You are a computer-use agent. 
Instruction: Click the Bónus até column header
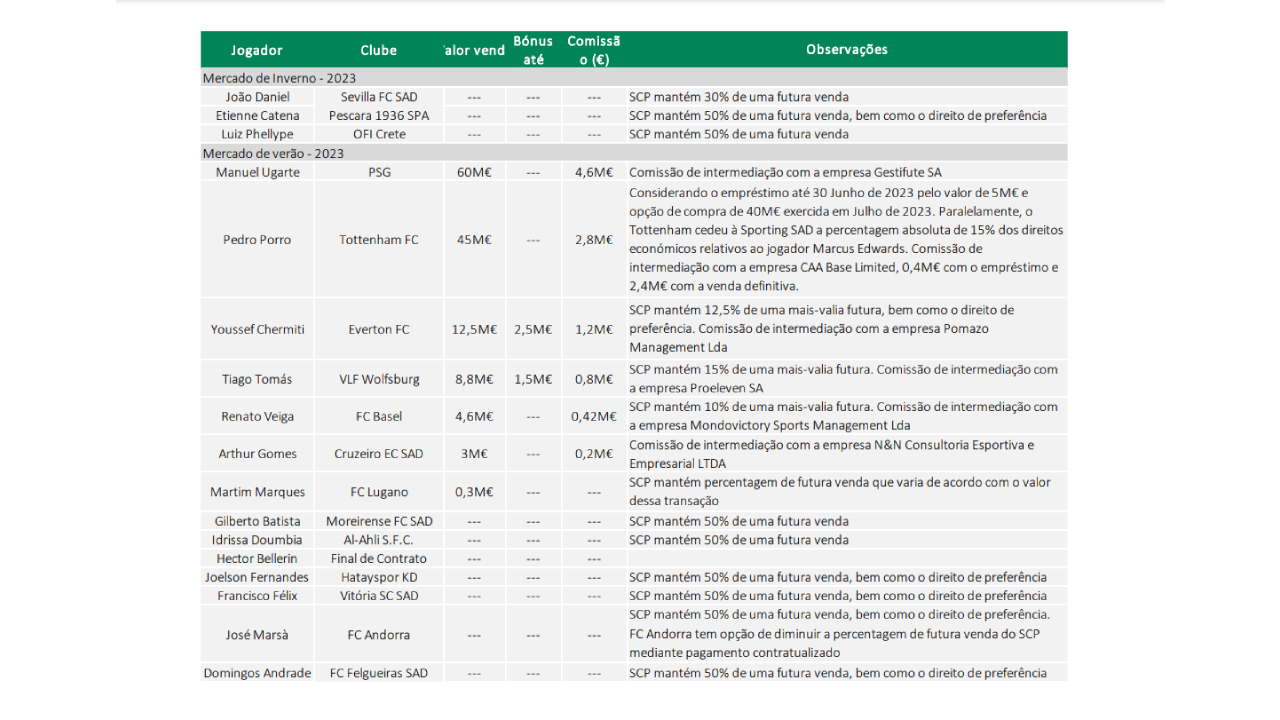click(533, 50)
